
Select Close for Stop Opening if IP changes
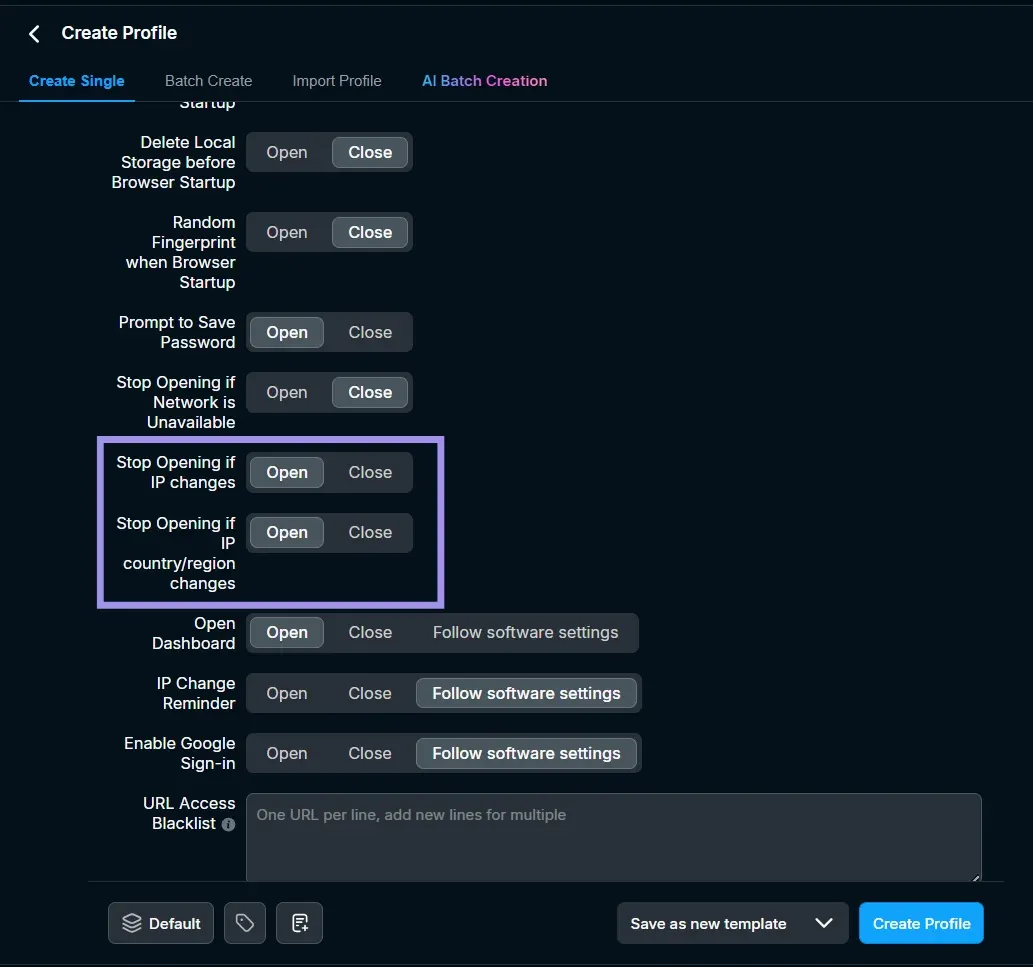pyautogui.click(x=370, y=472)
